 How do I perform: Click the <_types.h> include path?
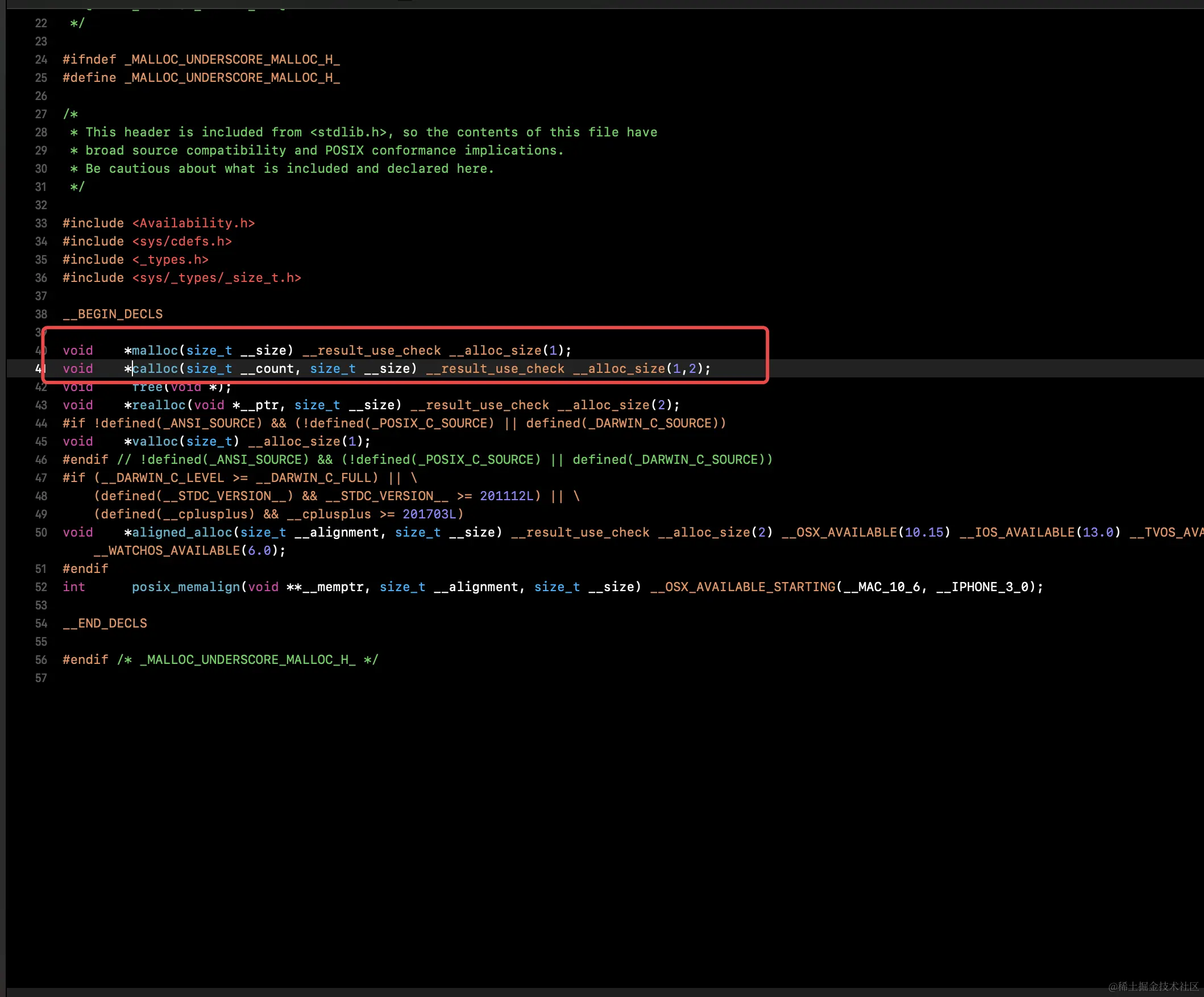click(x=171, y=260)
